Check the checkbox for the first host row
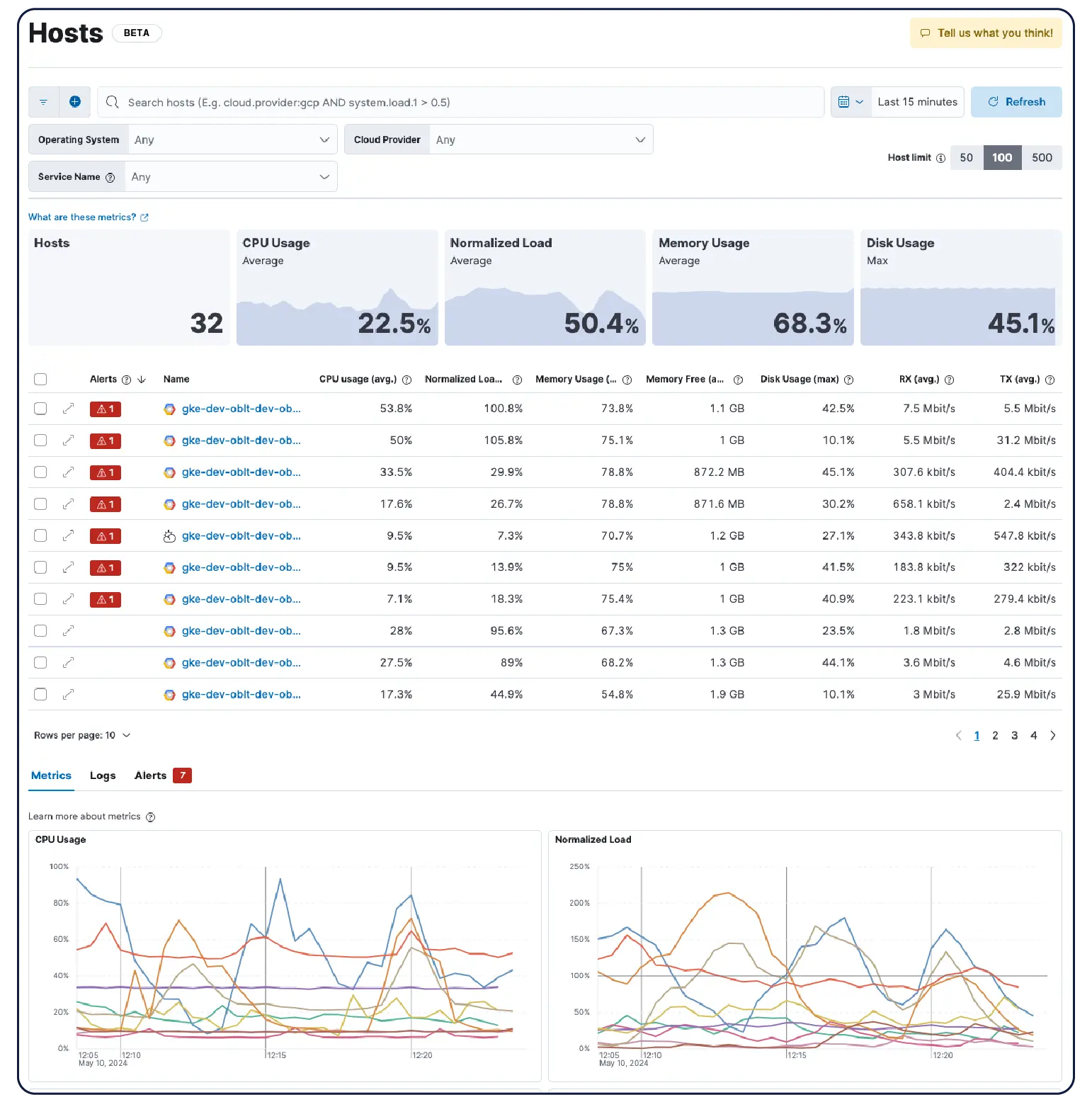This screenshot has height=1102, width=1092. [x=40, y=409]
